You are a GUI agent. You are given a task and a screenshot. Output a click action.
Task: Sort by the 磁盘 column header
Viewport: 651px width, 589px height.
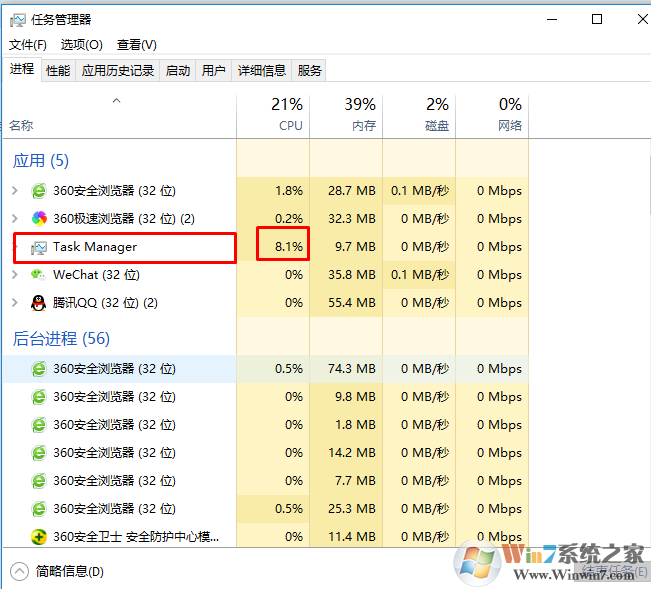coord(419,117)
